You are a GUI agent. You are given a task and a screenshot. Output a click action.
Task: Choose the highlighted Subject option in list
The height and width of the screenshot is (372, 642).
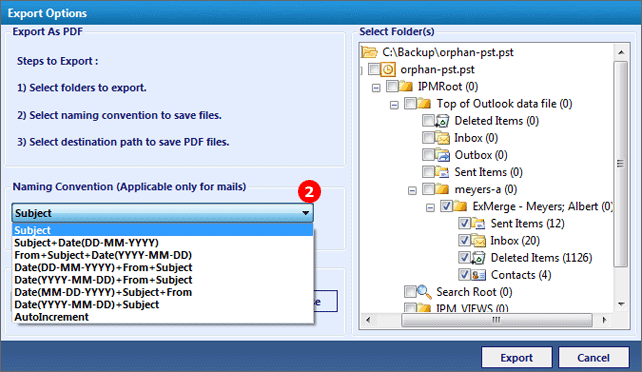pyautogui.click(x=163, y=230)
